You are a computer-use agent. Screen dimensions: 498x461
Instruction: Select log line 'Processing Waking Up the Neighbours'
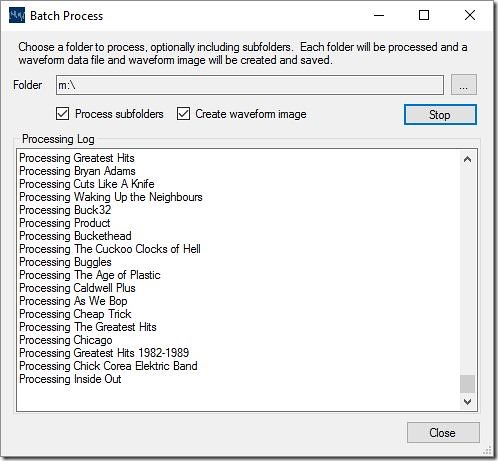point(111,197)
